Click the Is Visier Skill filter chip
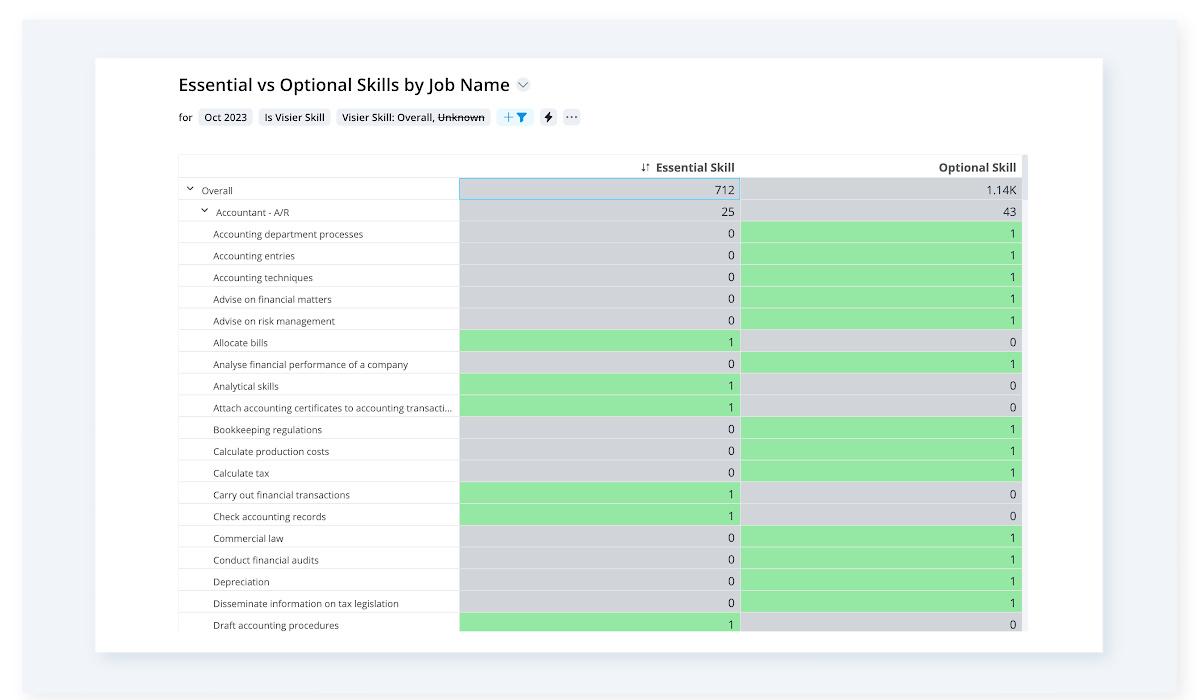Screen dimensions: 1200x700 tap(294, 117)
